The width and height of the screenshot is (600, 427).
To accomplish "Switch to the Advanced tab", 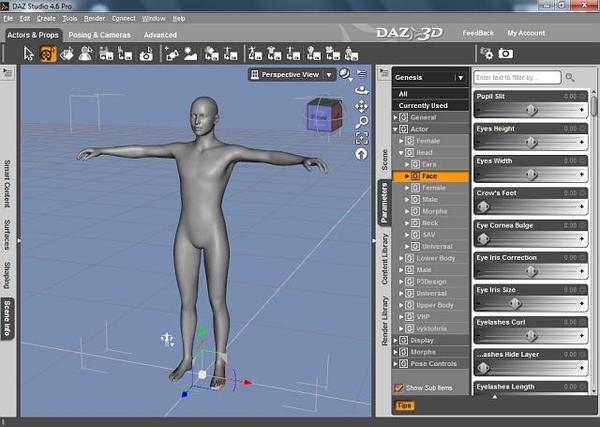I will [160, 35].
